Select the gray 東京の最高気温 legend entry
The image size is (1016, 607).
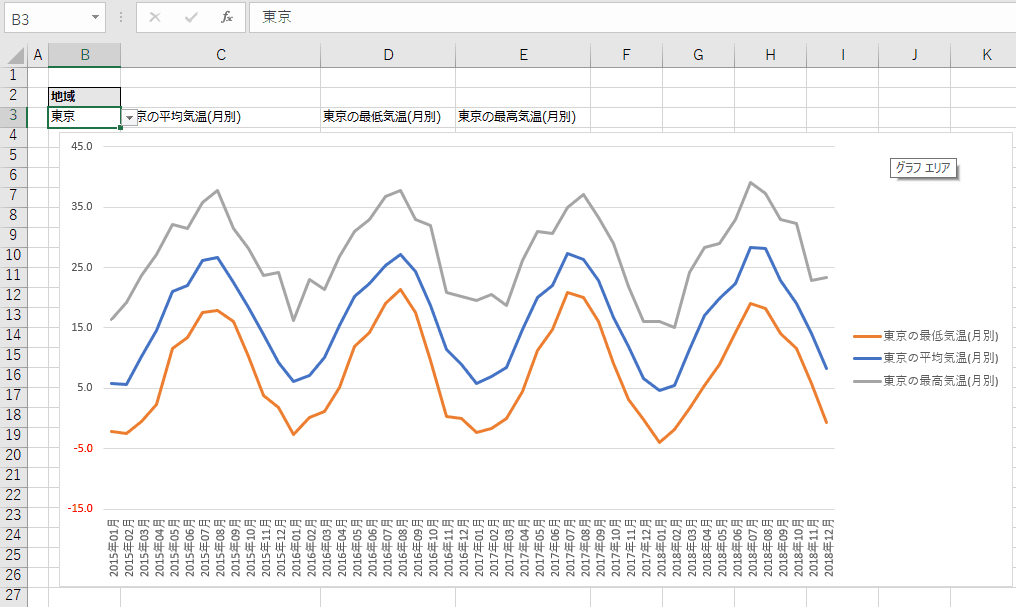[x=940, y=381]
